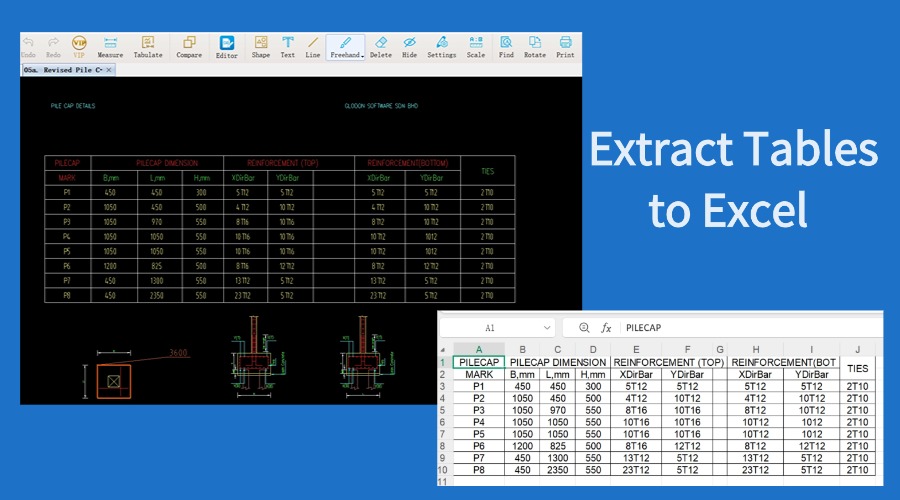Viewport: 900px width, 500px height.
Task: Click the Redo toolbar icon
Action: 53,46
